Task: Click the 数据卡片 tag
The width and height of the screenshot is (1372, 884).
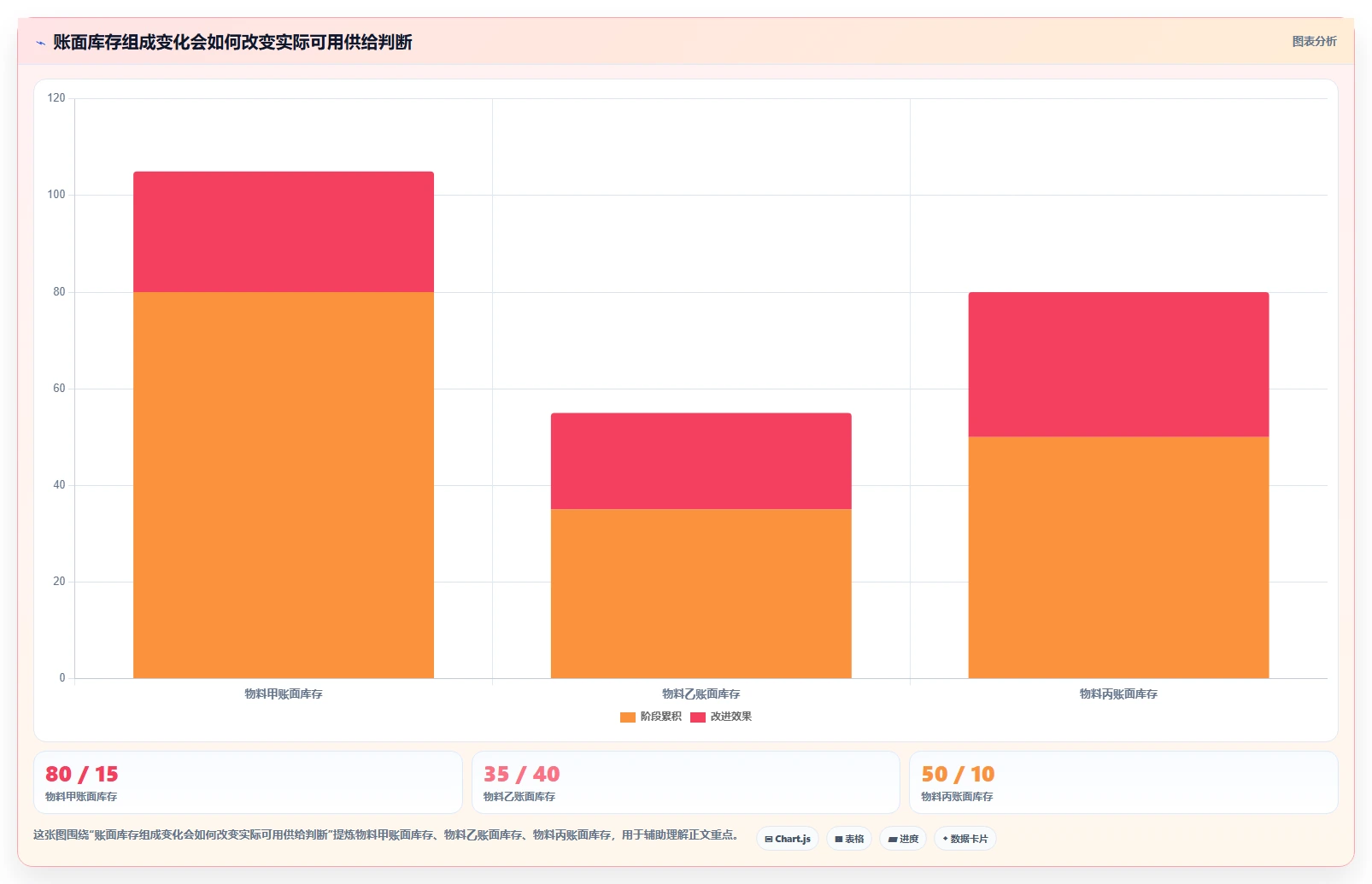Action: click(x=965, y=839)
